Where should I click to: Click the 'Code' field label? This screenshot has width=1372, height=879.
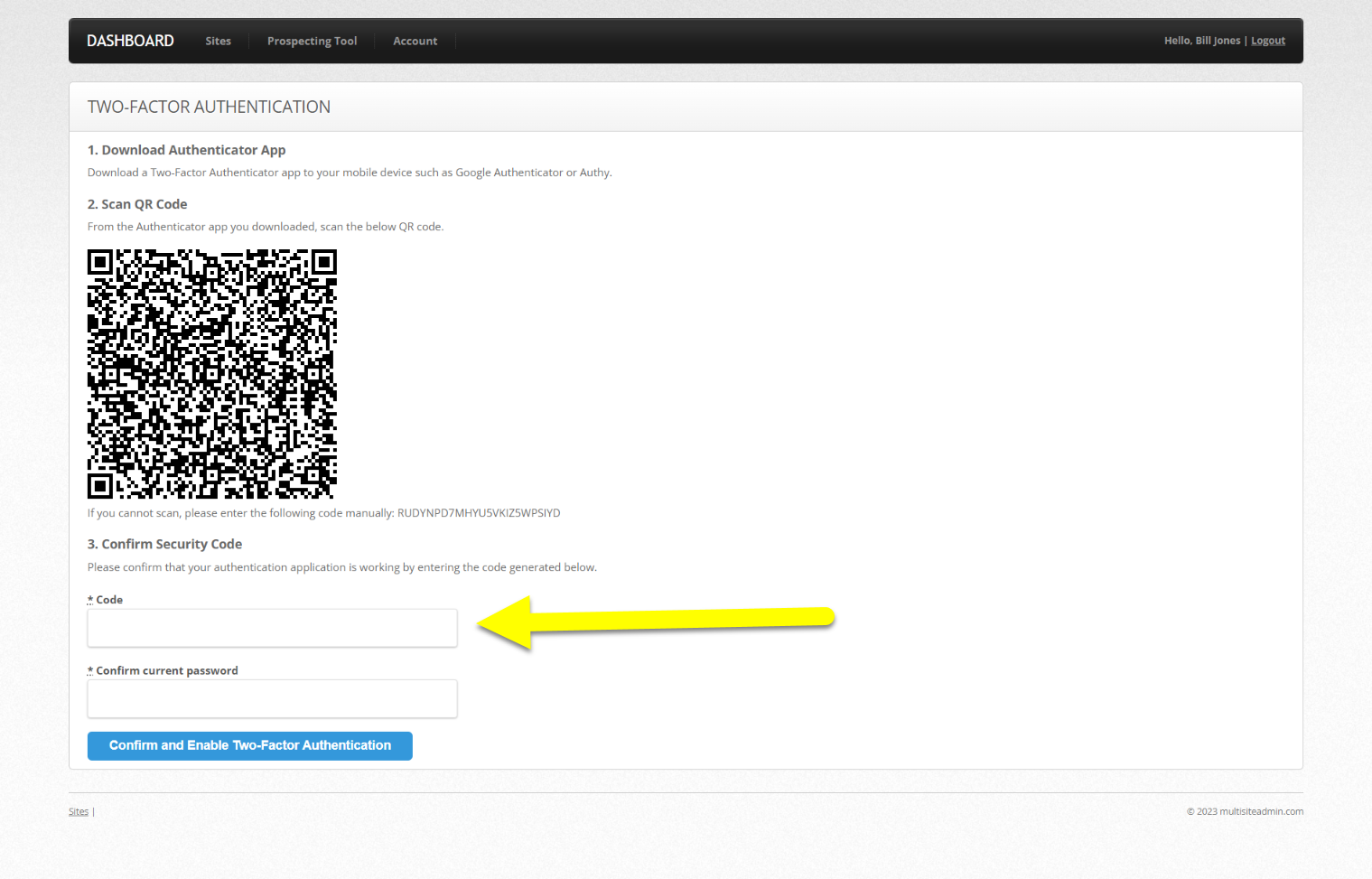[x=109, y=600]
